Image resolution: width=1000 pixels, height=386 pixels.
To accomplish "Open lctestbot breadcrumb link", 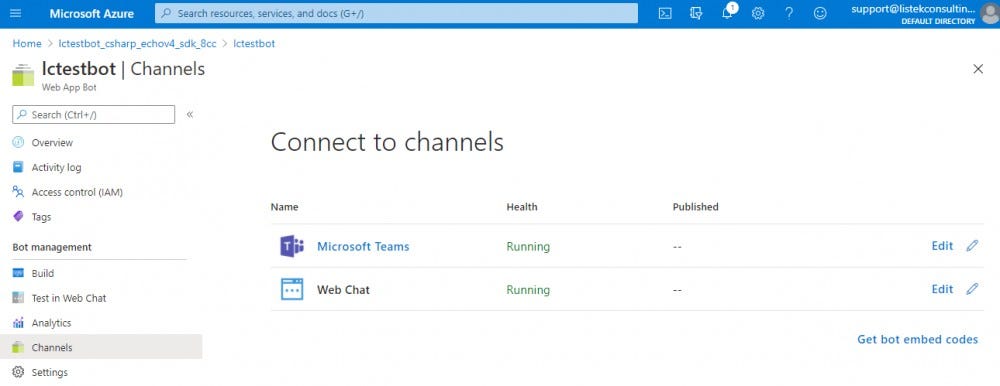I will (x=254, y=43).
